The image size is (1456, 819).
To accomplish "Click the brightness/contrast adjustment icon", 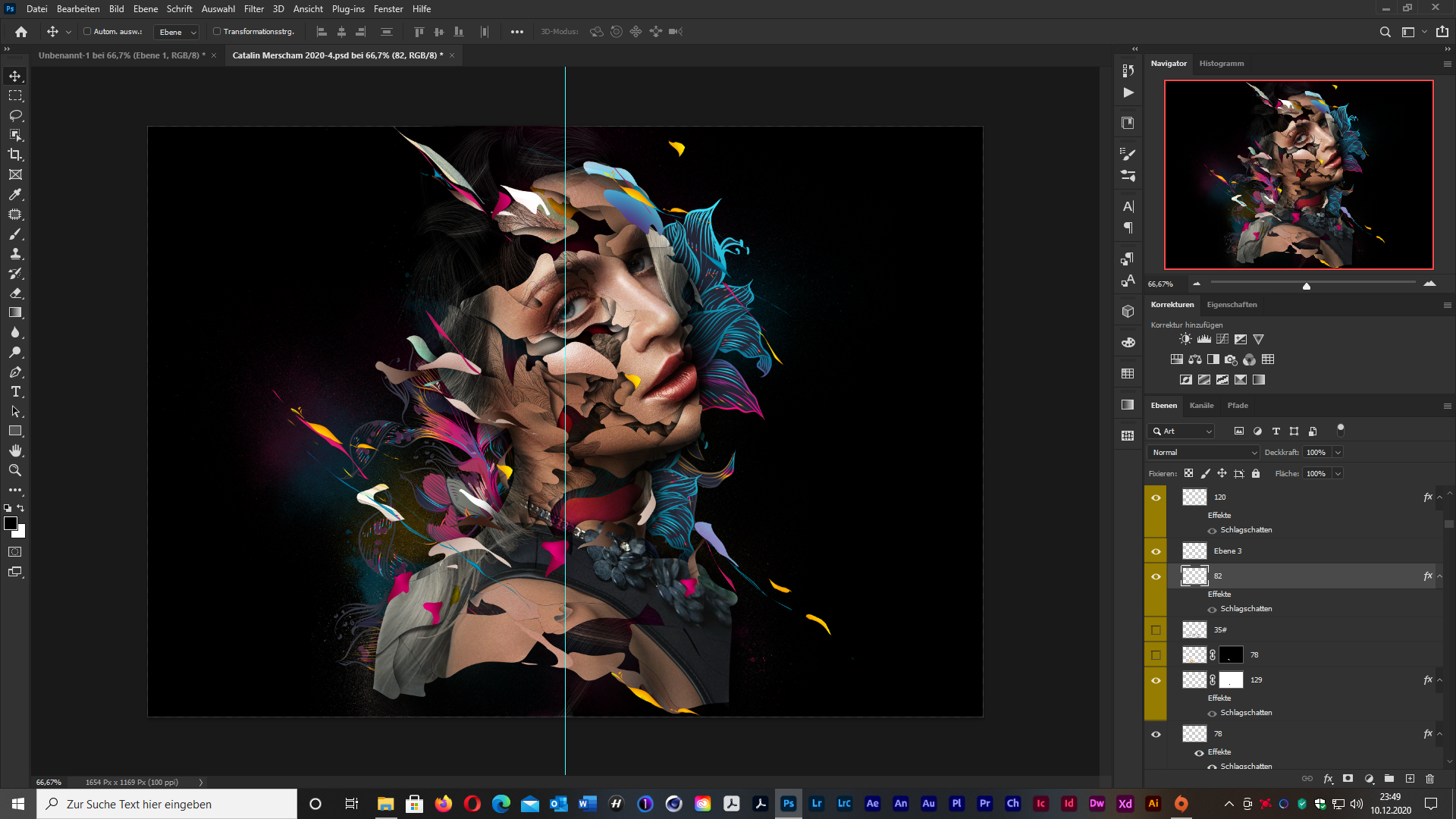I will click(1185, 339).
